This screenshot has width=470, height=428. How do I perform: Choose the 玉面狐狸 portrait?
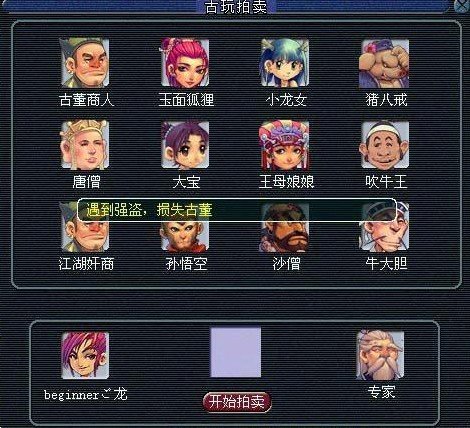(x=185, y=63)
